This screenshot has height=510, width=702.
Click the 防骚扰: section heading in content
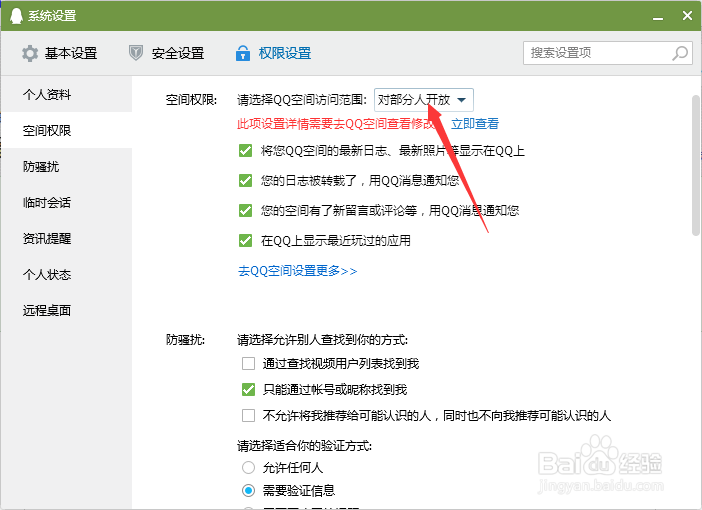coord(185,340)
